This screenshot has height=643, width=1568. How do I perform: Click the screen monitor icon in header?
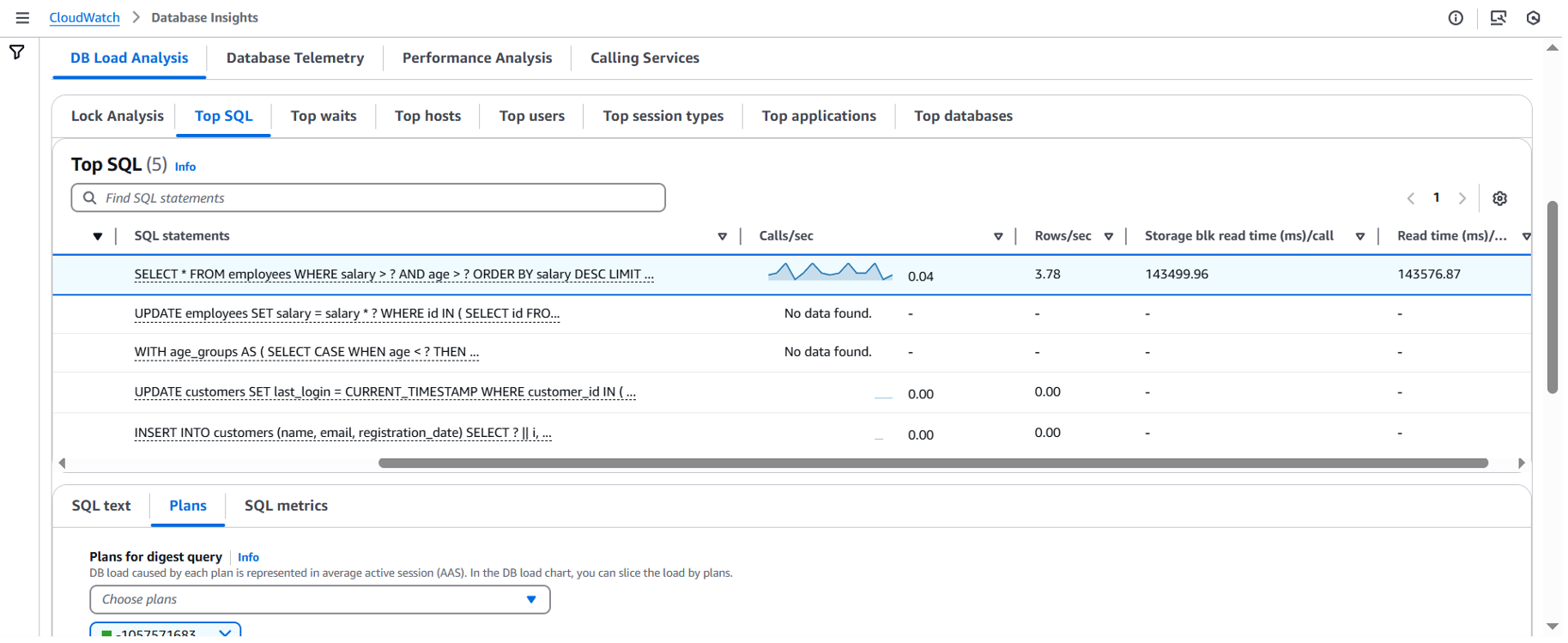(x=1498, y=18)
